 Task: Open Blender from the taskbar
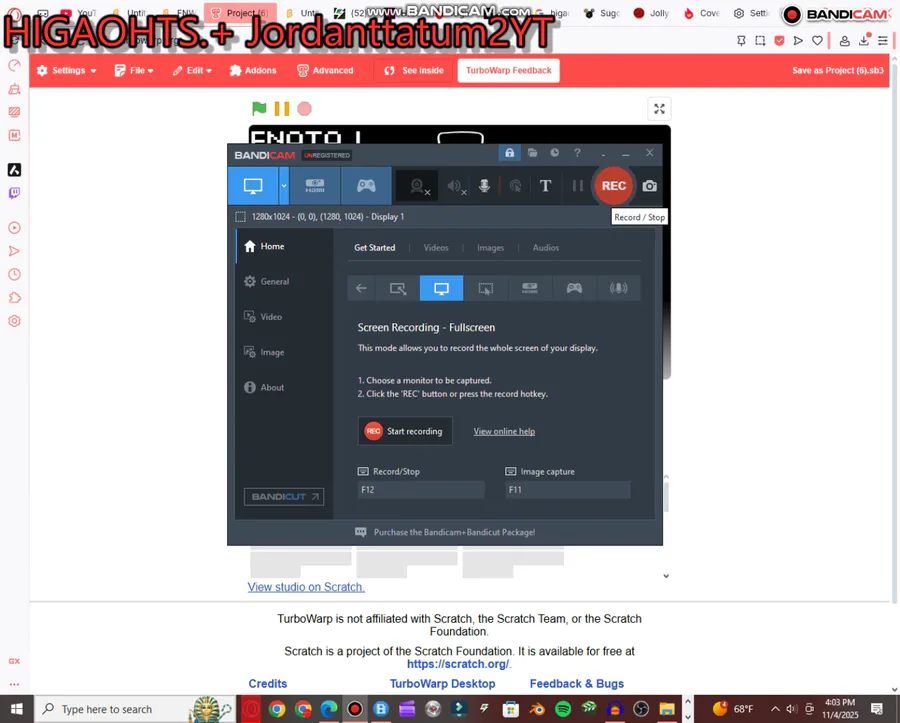[x=537, y=709]
